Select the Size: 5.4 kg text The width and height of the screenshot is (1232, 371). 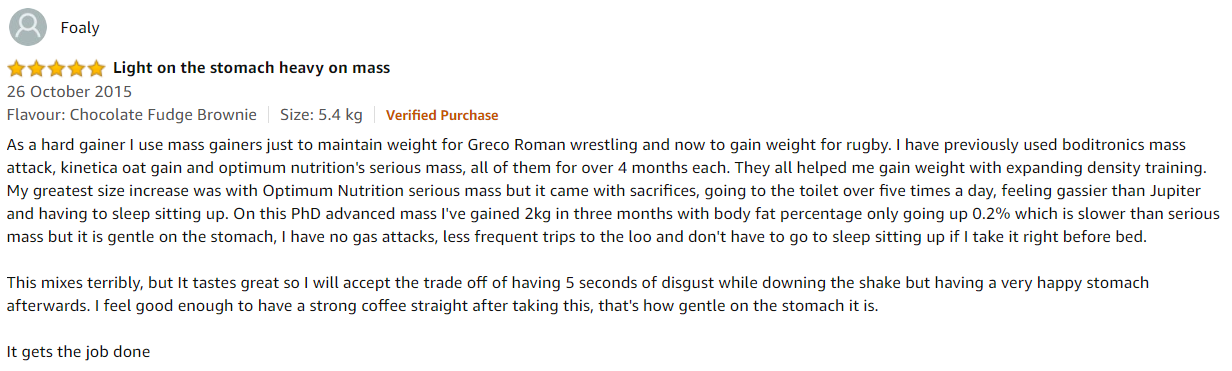pyautogui.click(x=321, y=115)
